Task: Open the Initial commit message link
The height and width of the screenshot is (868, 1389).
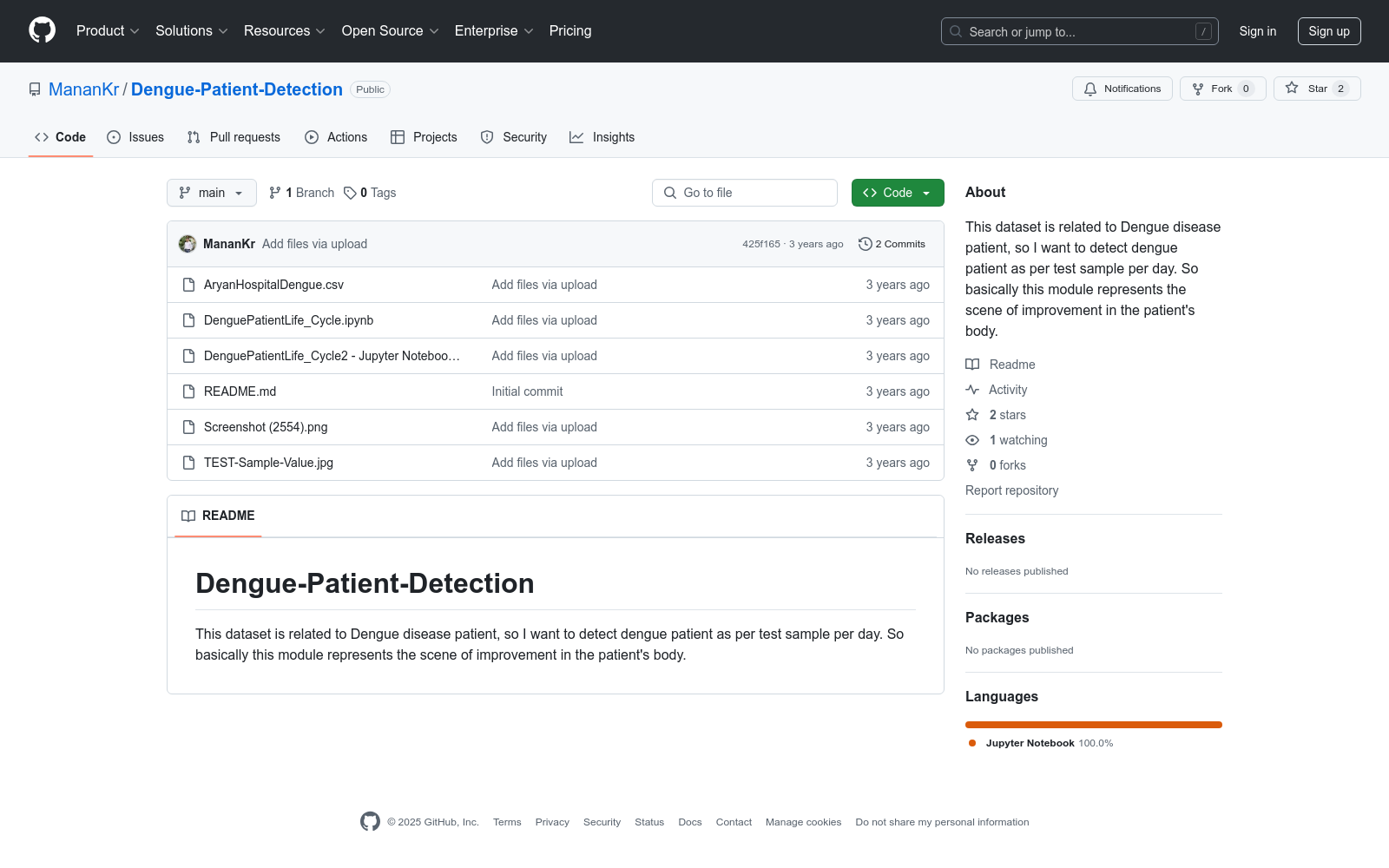Action: (527, 391)
